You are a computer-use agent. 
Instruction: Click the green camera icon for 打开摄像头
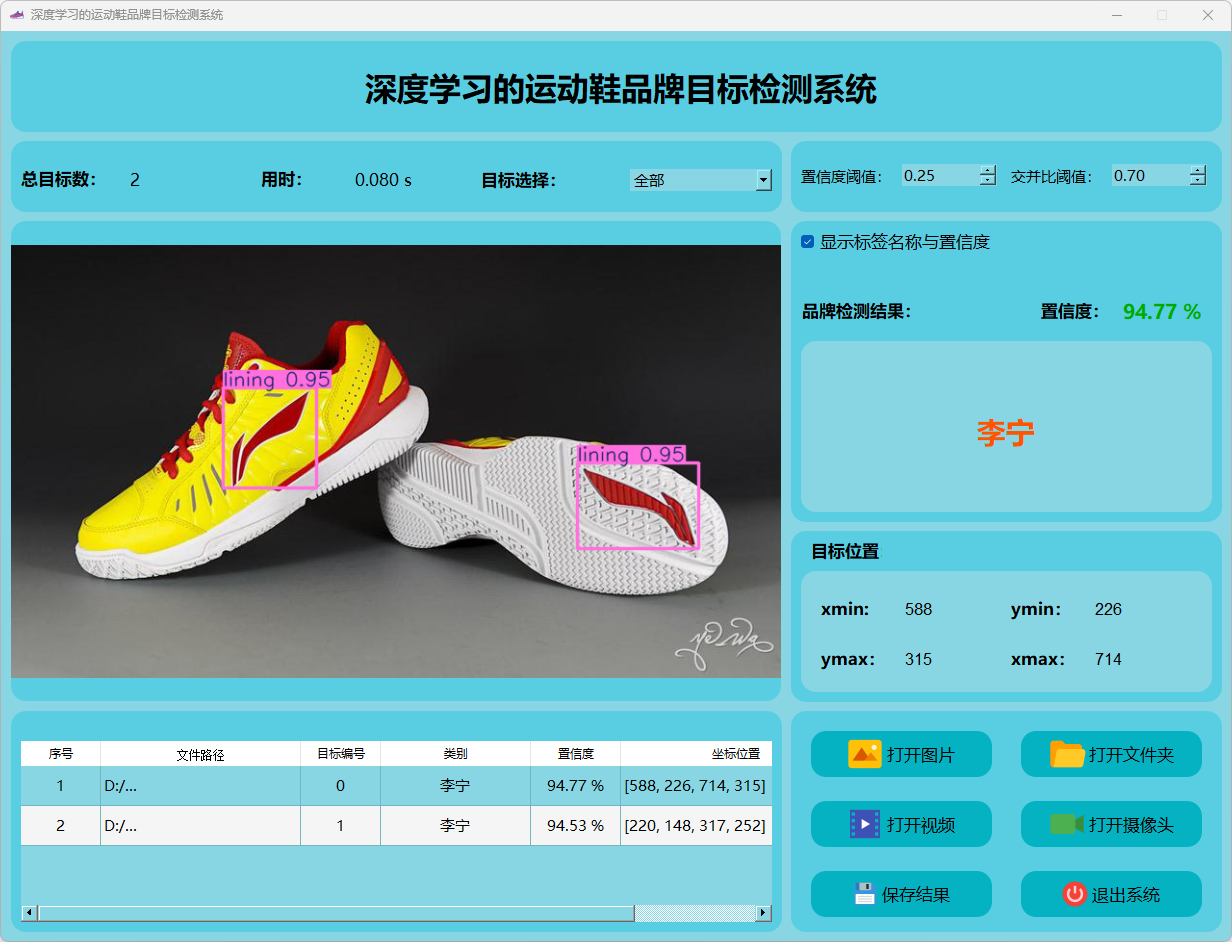(1067, 824)
